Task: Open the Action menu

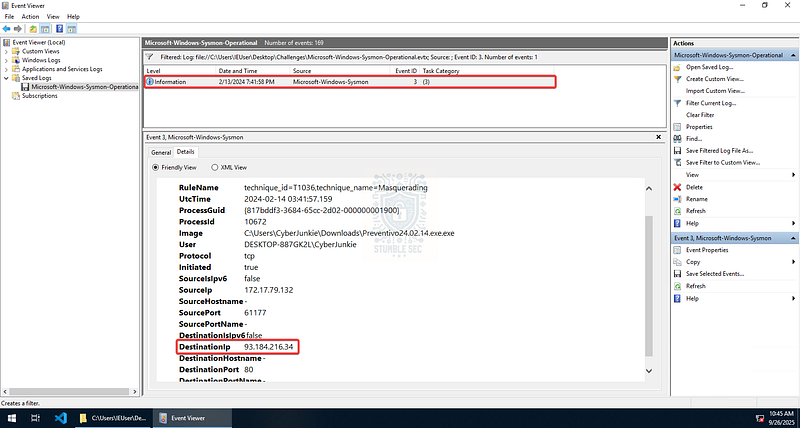Action: [30, 17]
